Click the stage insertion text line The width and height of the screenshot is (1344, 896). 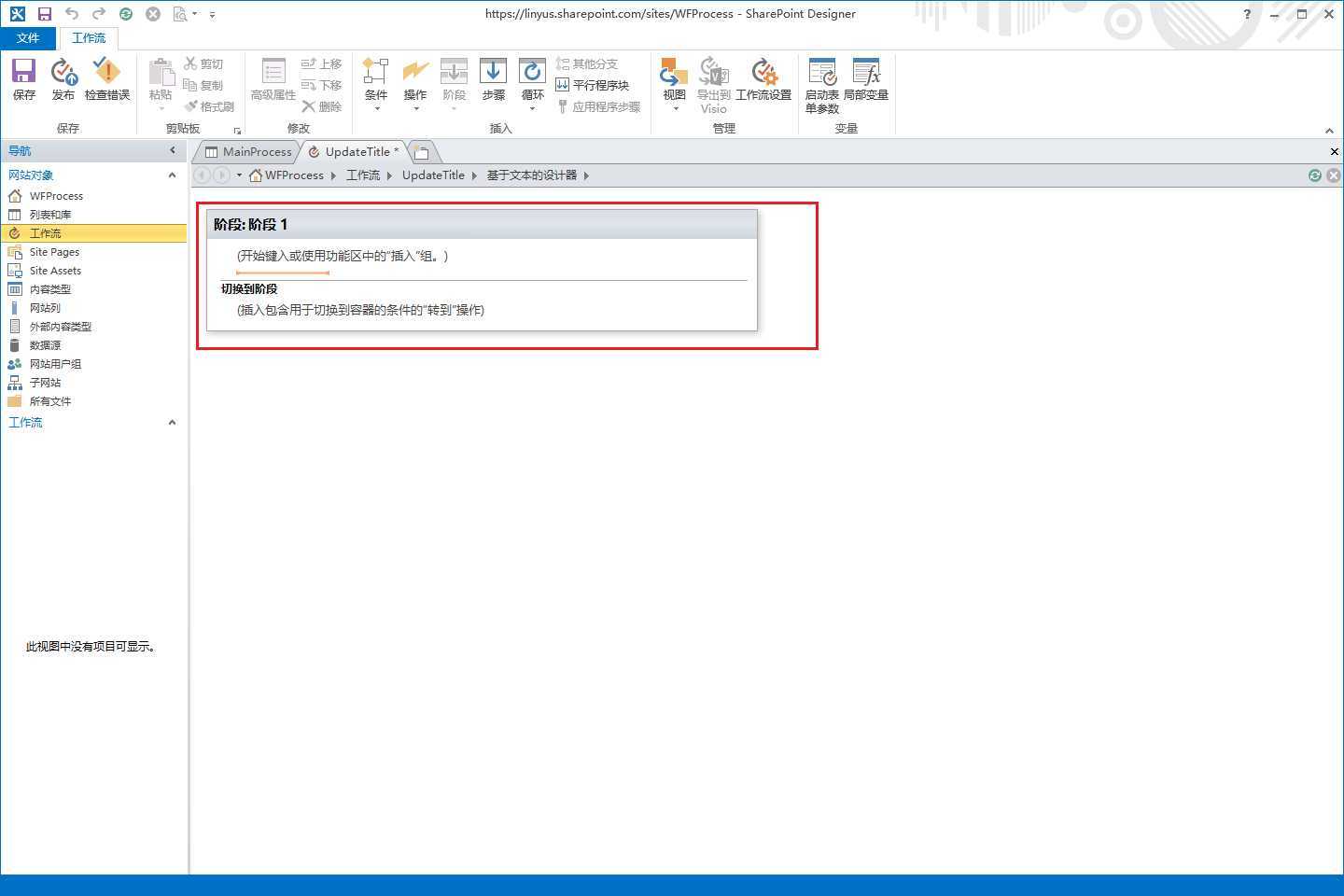(343, 256)
